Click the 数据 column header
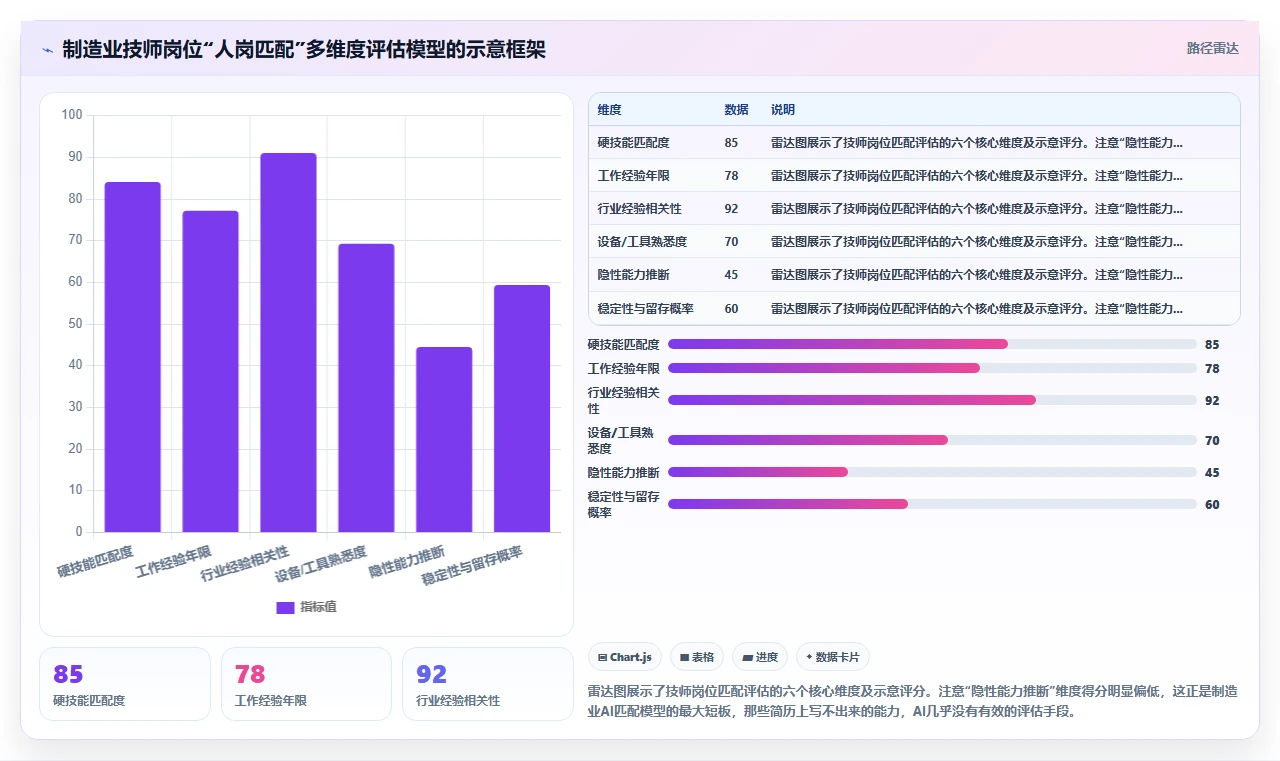The height and width of the screenshot is (761, 1280). pyautogui.click(x=736, y=110)
